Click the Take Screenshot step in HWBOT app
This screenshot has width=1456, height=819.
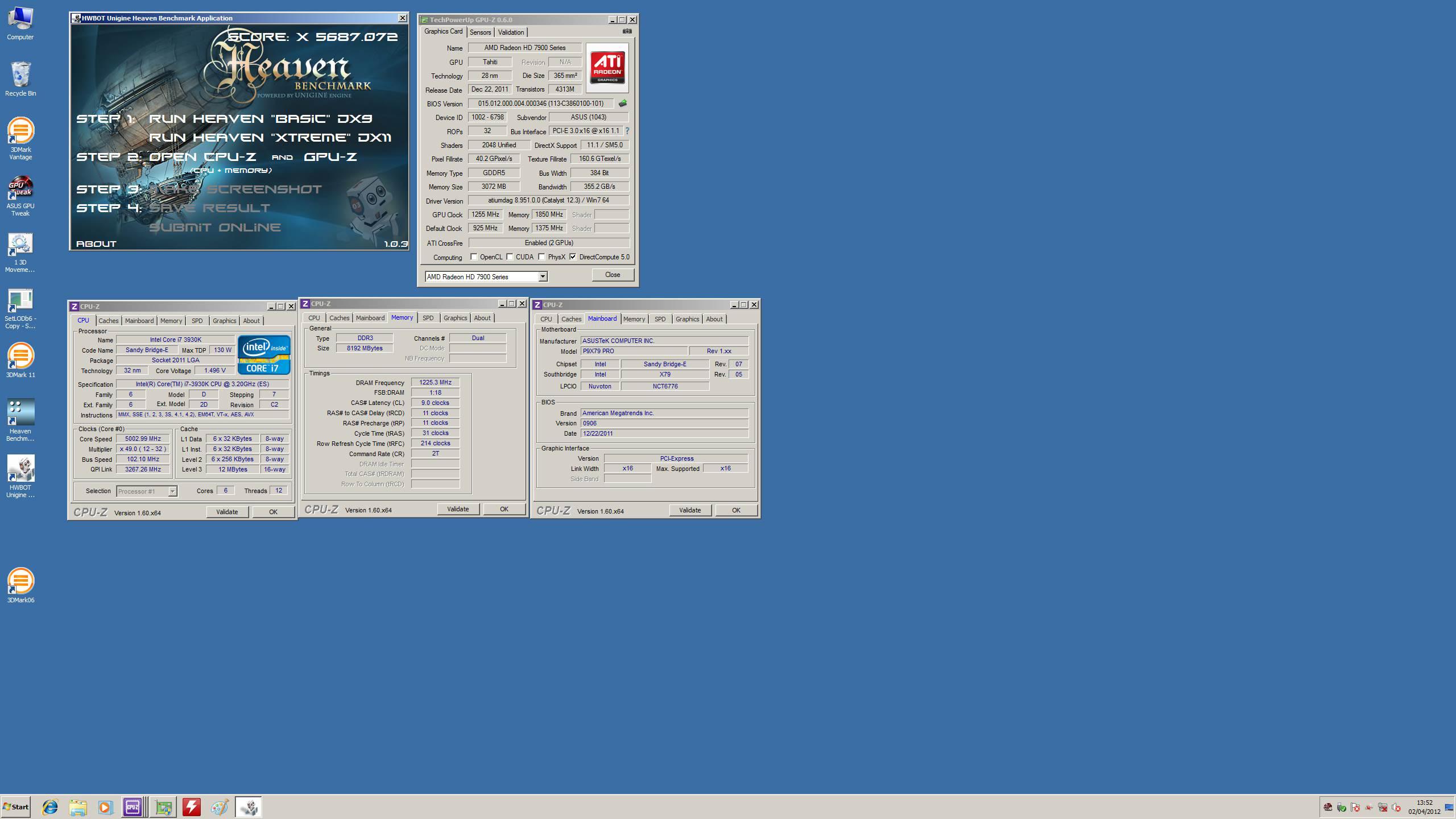tap(235, 189)
